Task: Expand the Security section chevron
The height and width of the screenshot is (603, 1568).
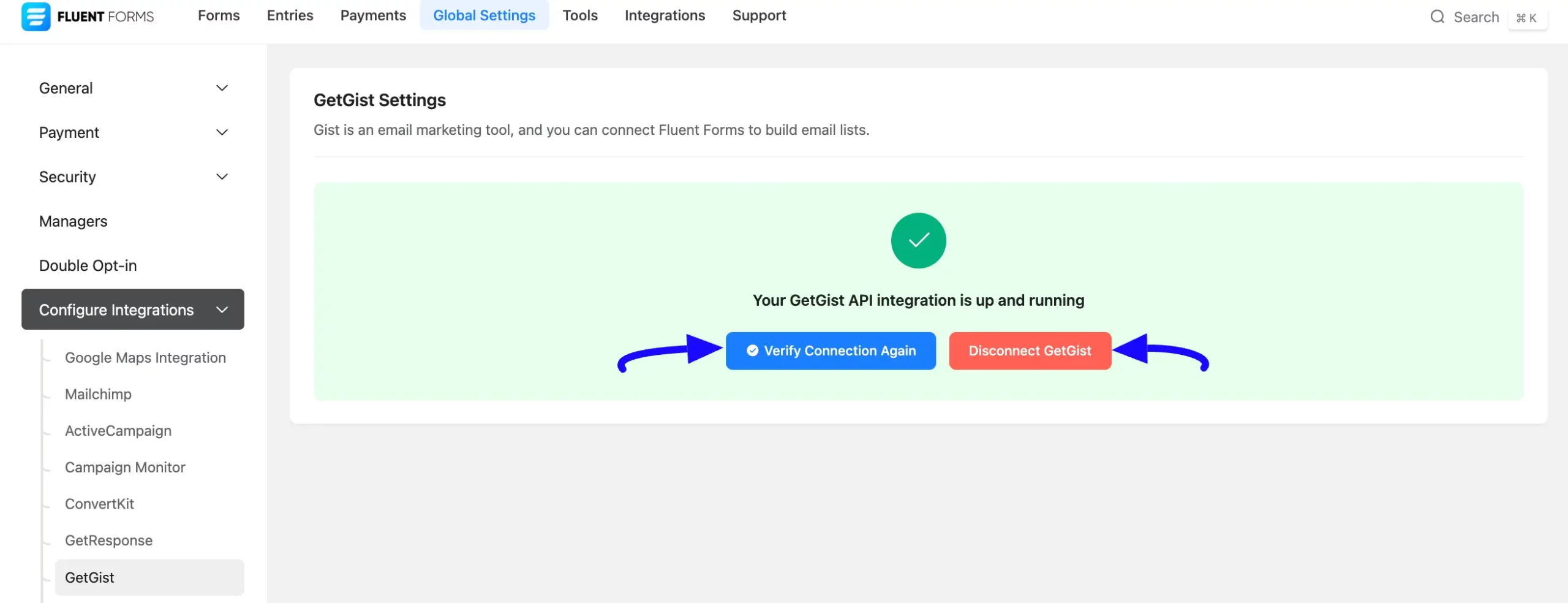Action: 222,176
